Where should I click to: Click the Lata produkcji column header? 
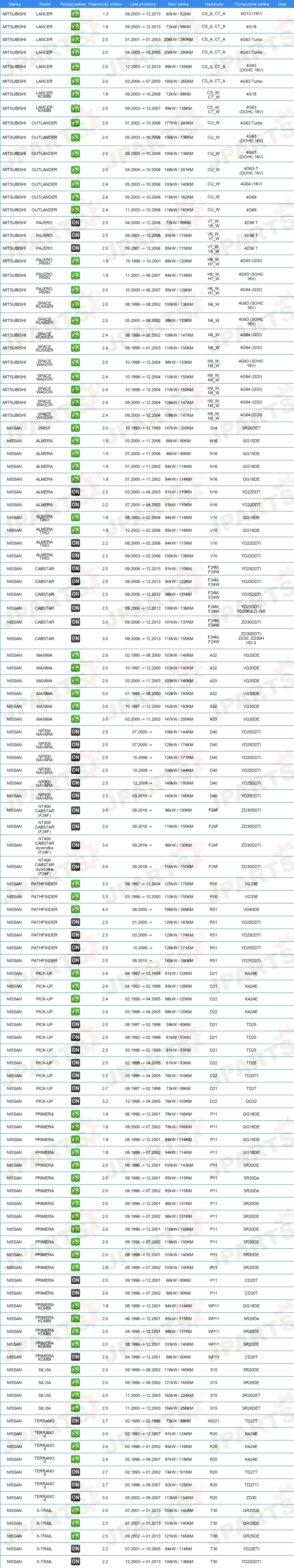142,4
